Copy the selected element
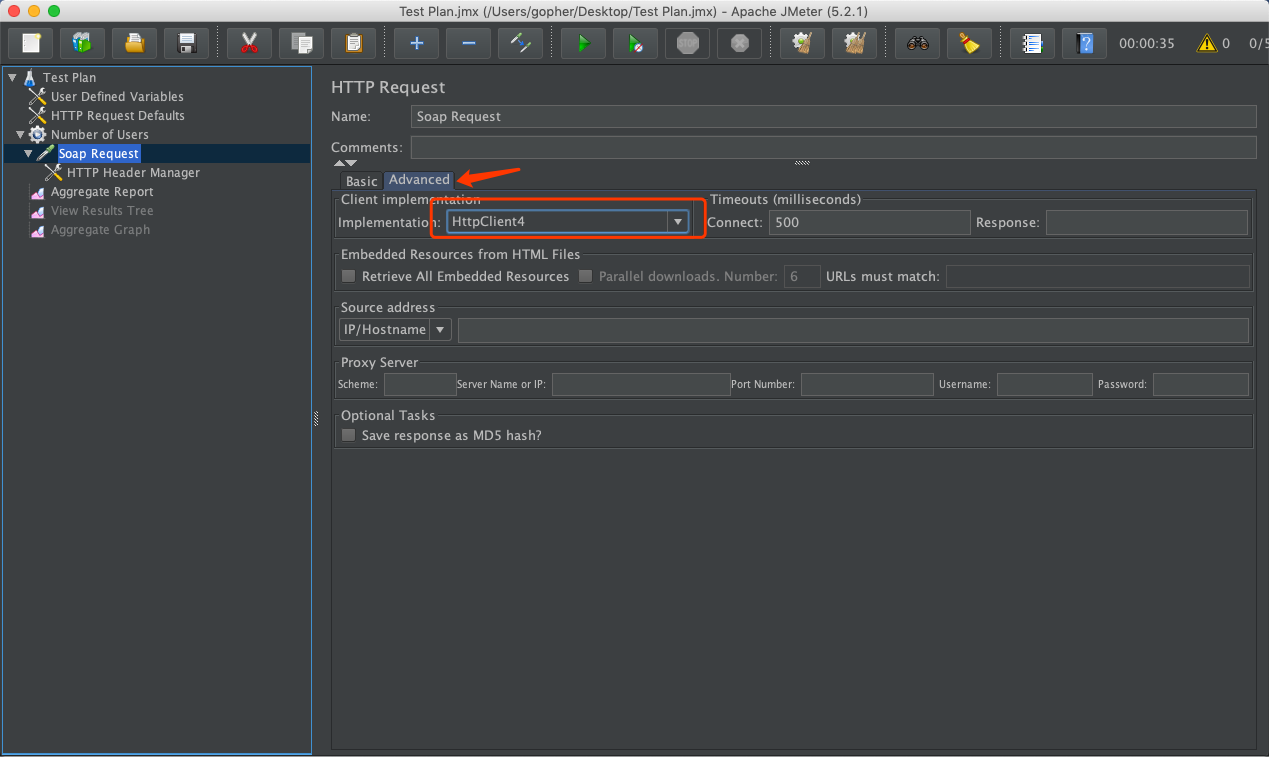 point(301,43)
